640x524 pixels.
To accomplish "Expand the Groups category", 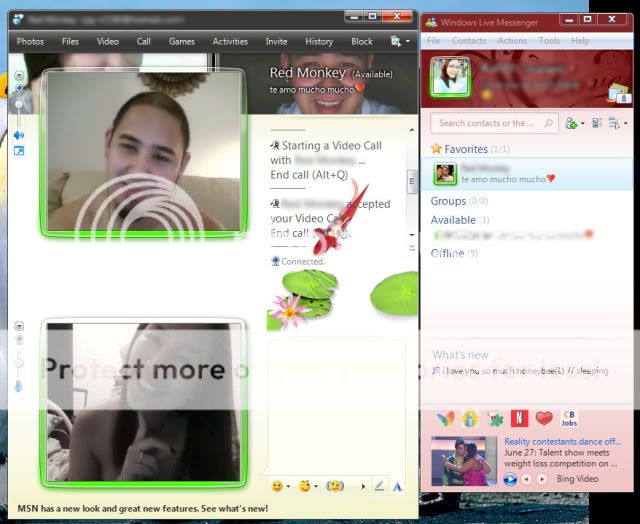I will [x=448, y=201].
